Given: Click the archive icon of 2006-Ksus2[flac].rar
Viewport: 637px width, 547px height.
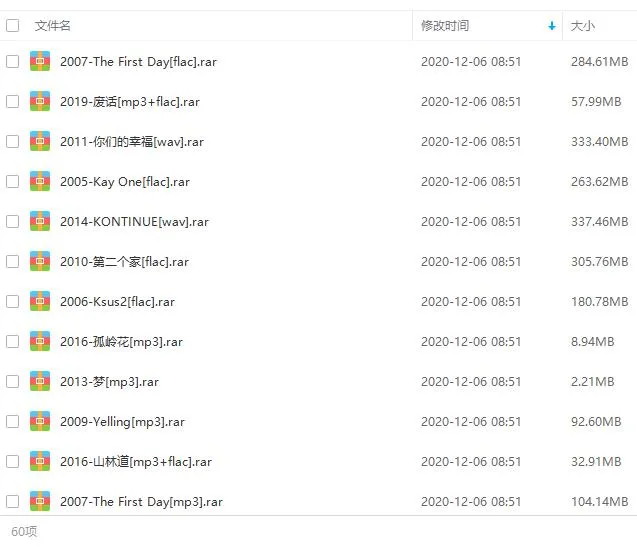Looking at the screenshot, I should click(40, 301).
